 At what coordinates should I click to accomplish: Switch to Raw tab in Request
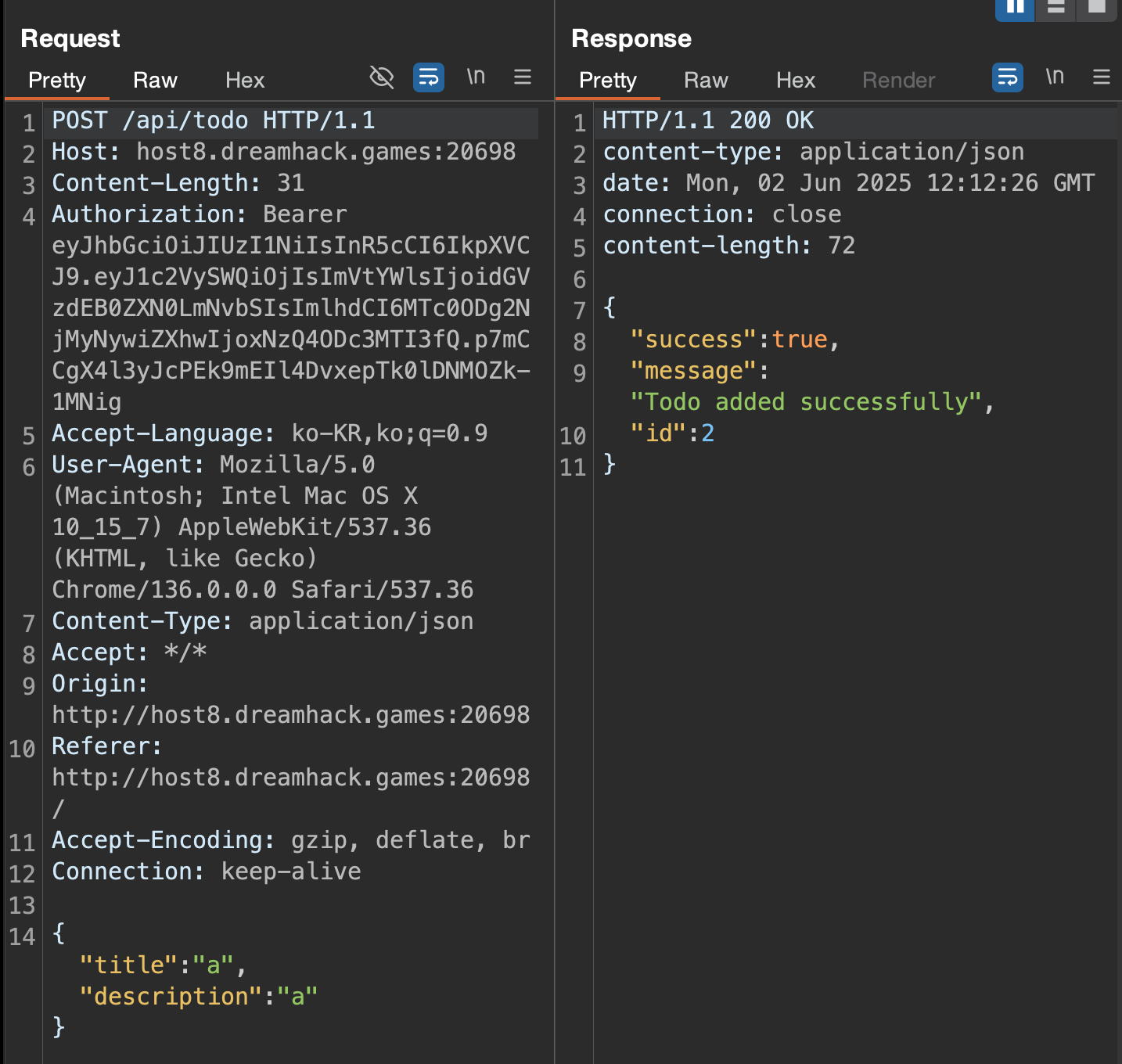click(155, 80)
